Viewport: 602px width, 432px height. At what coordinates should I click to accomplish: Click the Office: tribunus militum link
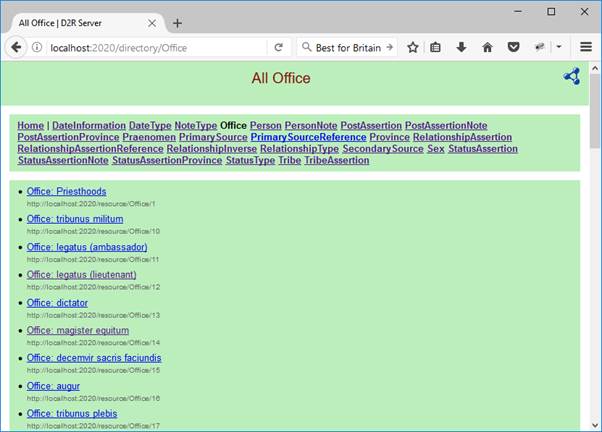[74, 219]
